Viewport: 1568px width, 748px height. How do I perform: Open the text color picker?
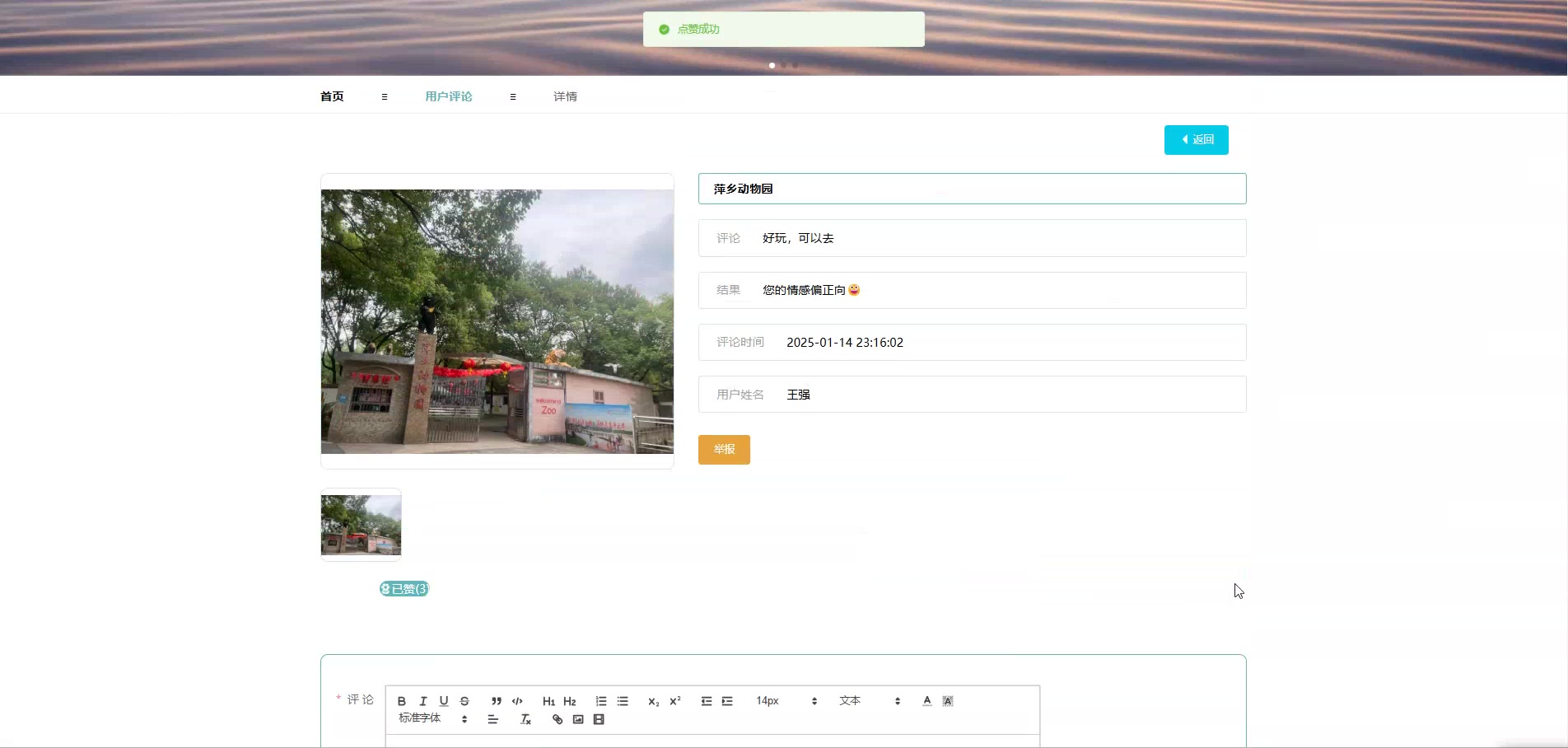(927, 701)
